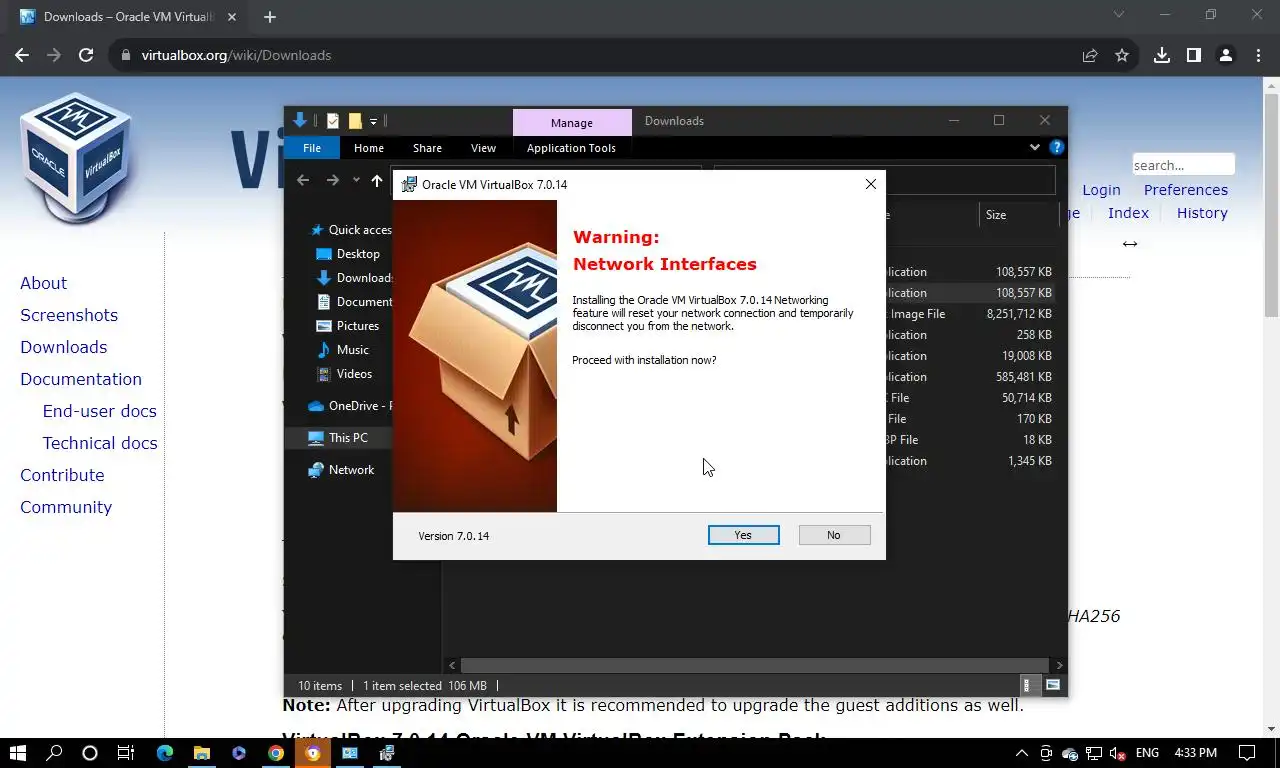Select Network in the navigation pane

click(341, 470)
